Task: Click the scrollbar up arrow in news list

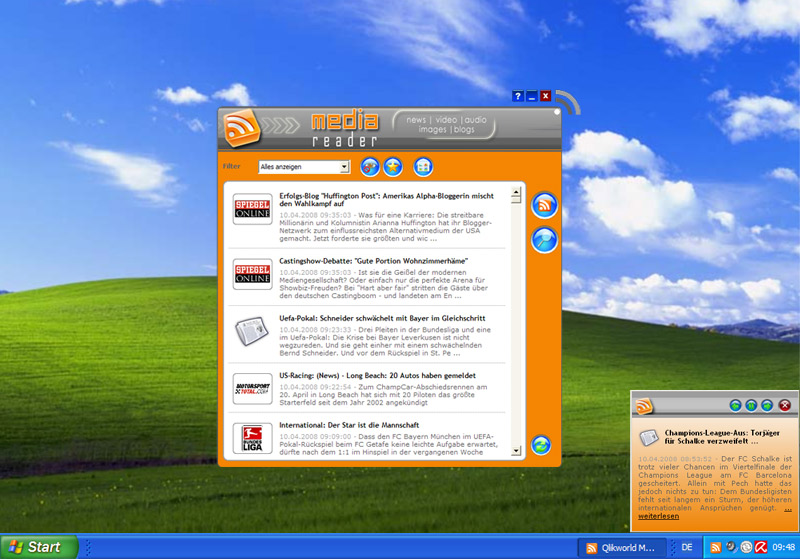Action: [x=516, y=191]
